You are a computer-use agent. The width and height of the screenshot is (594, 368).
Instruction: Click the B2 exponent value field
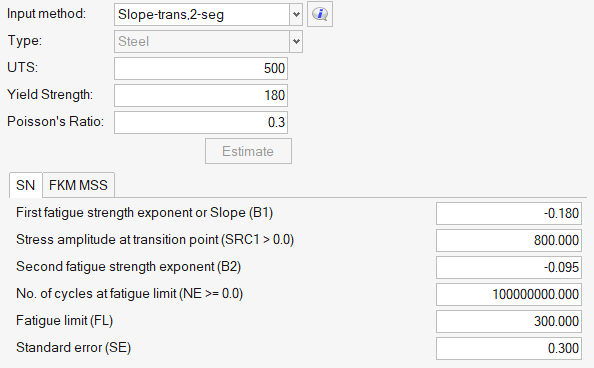(x=509, y=267)
